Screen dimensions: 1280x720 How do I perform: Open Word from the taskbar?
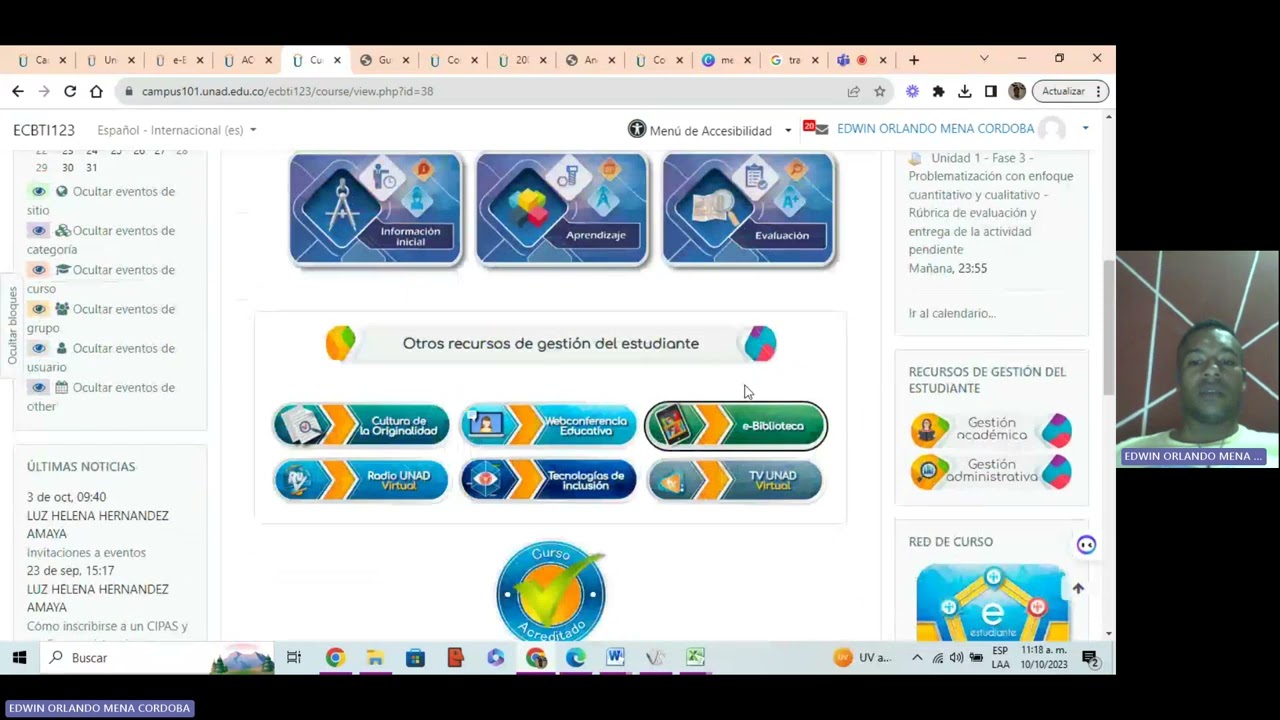point(615,657)
